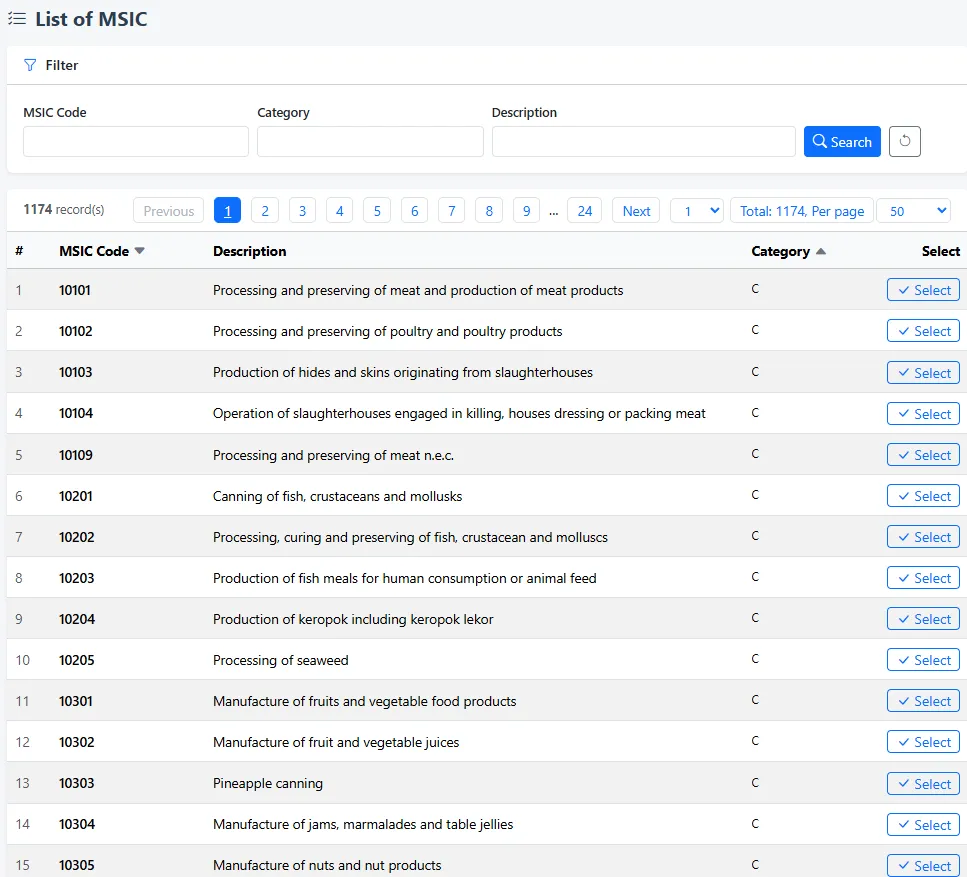The height and width of the screenshot is (877, 967).
Task: Click the Previous page button
Action: 168,210
